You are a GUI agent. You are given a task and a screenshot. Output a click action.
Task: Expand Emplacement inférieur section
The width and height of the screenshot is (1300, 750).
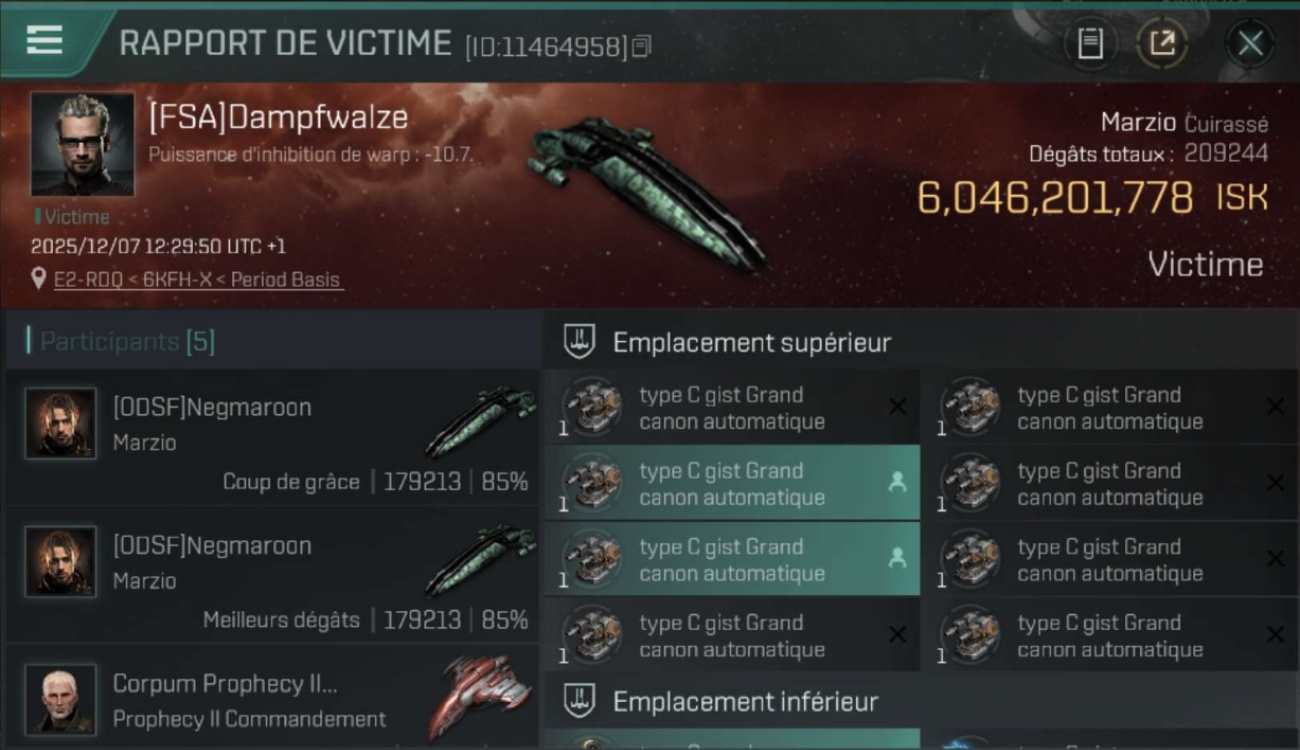point(921,701)
